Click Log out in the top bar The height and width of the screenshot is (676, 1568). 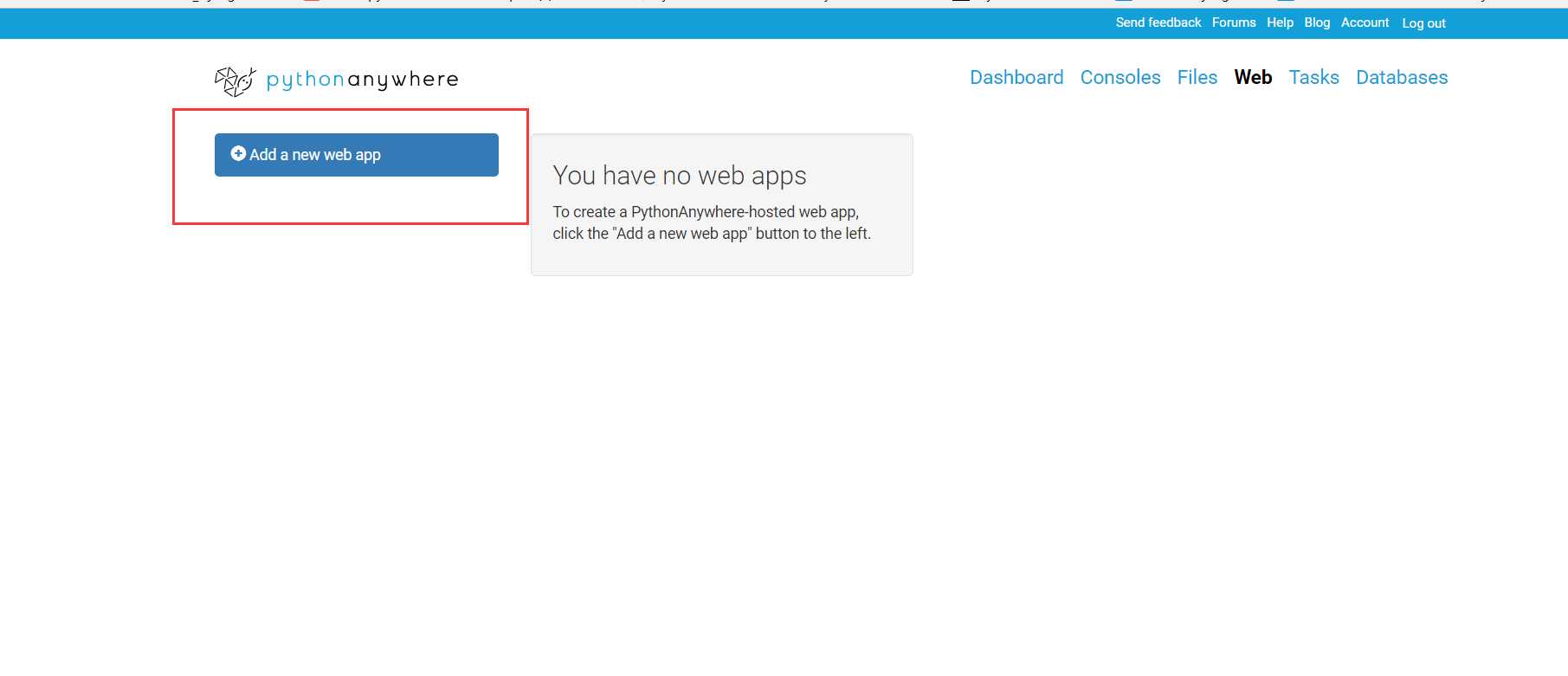coord(1423,23)
